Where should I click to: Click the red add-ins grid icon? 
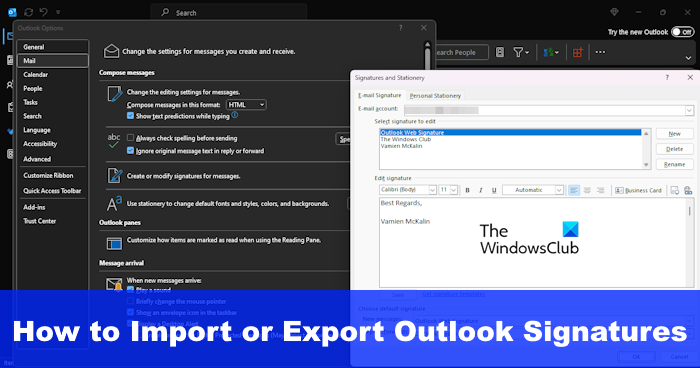578,52
